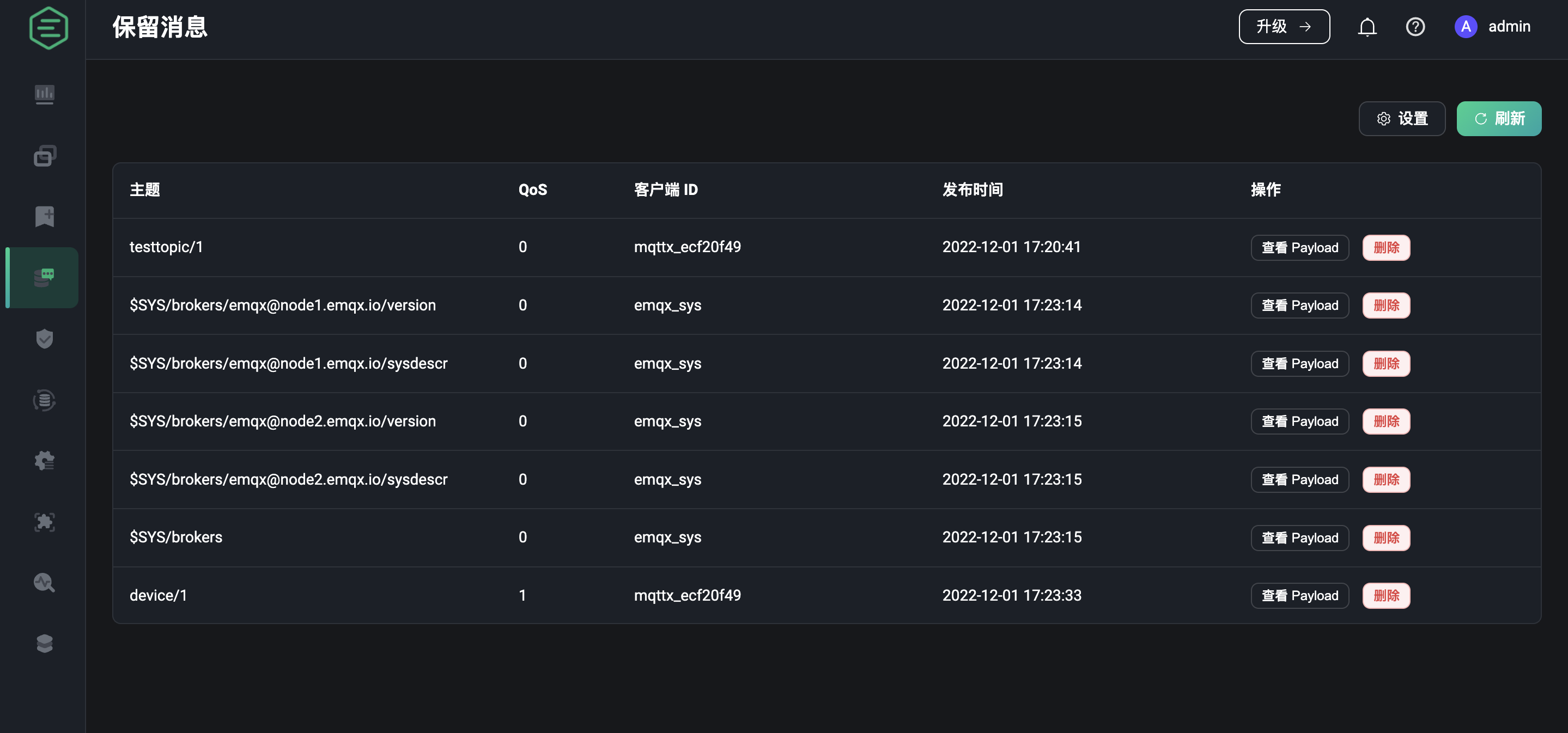Click the 操作 column header

1266,190
